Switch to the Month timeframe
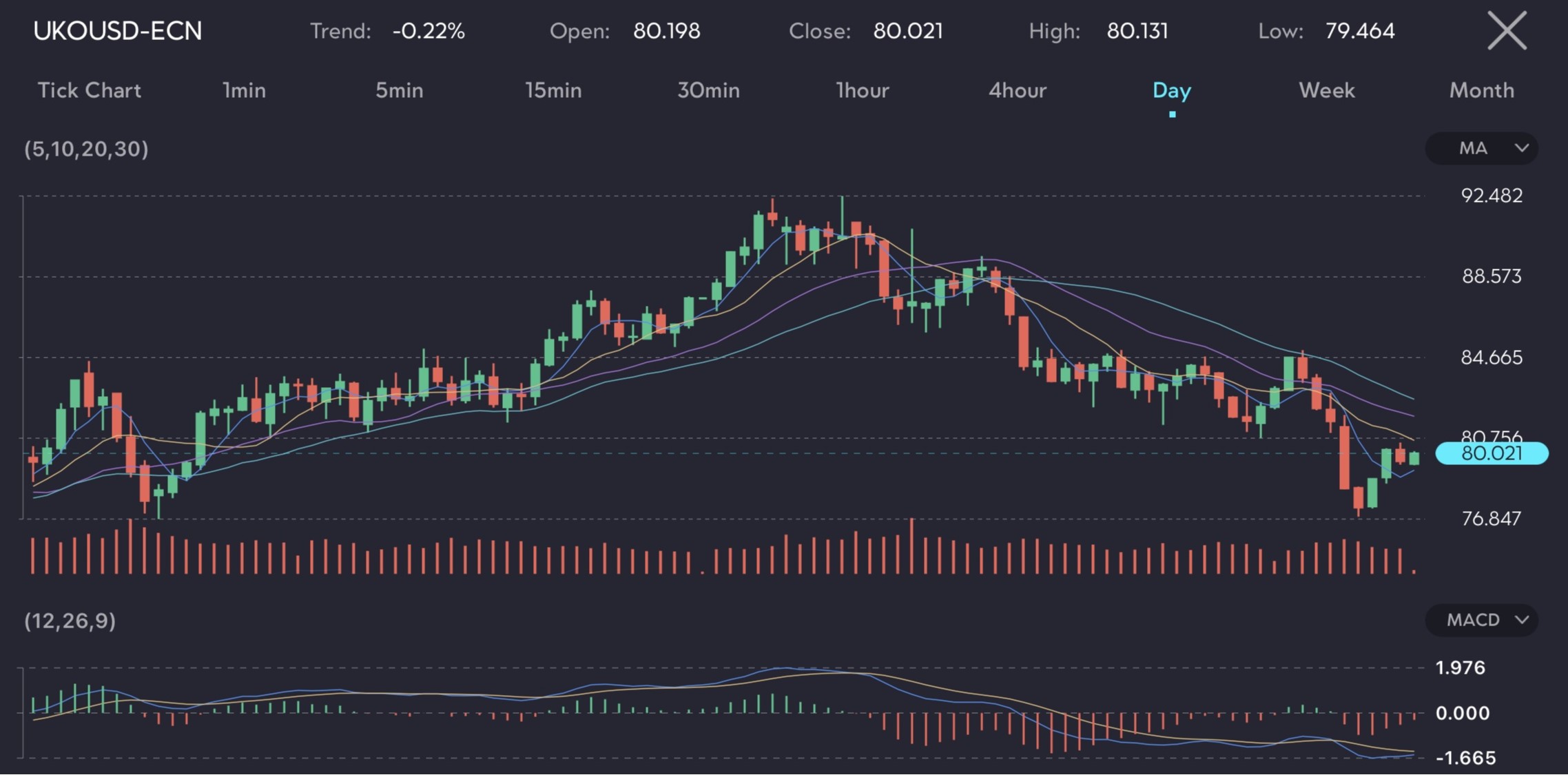This screenshot has height=775, width=1568. 1482,90
